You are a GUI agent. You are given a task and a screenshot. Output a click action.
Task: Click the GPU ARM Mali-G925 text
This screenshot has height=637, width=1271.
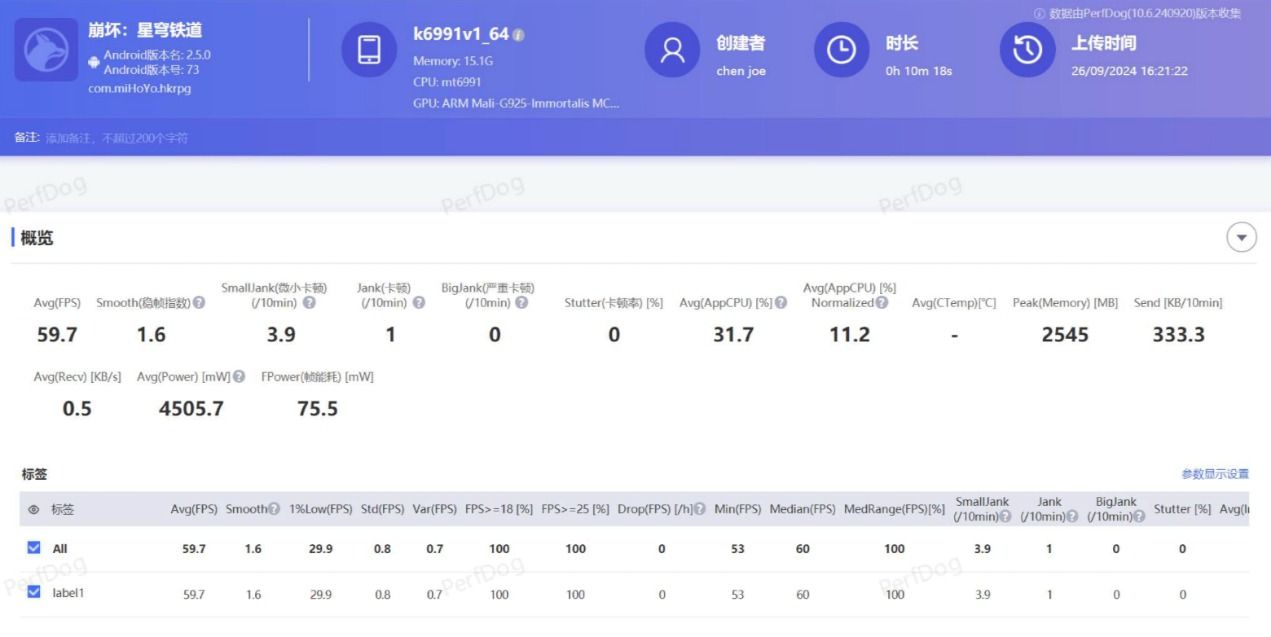point(516,103)
